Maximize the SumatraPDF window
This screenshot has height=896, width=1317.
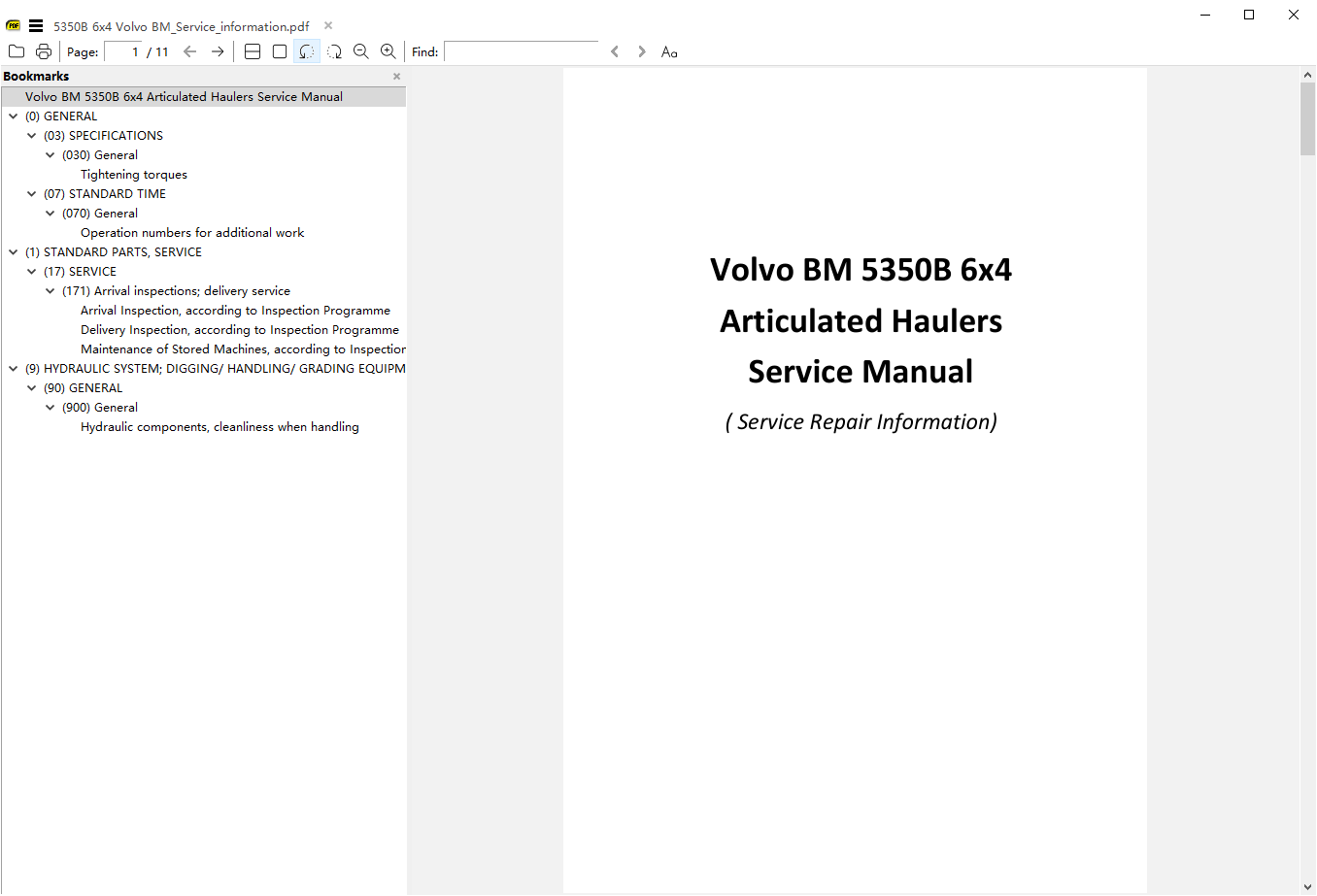pyautogui.click(x=1249, y=15)
